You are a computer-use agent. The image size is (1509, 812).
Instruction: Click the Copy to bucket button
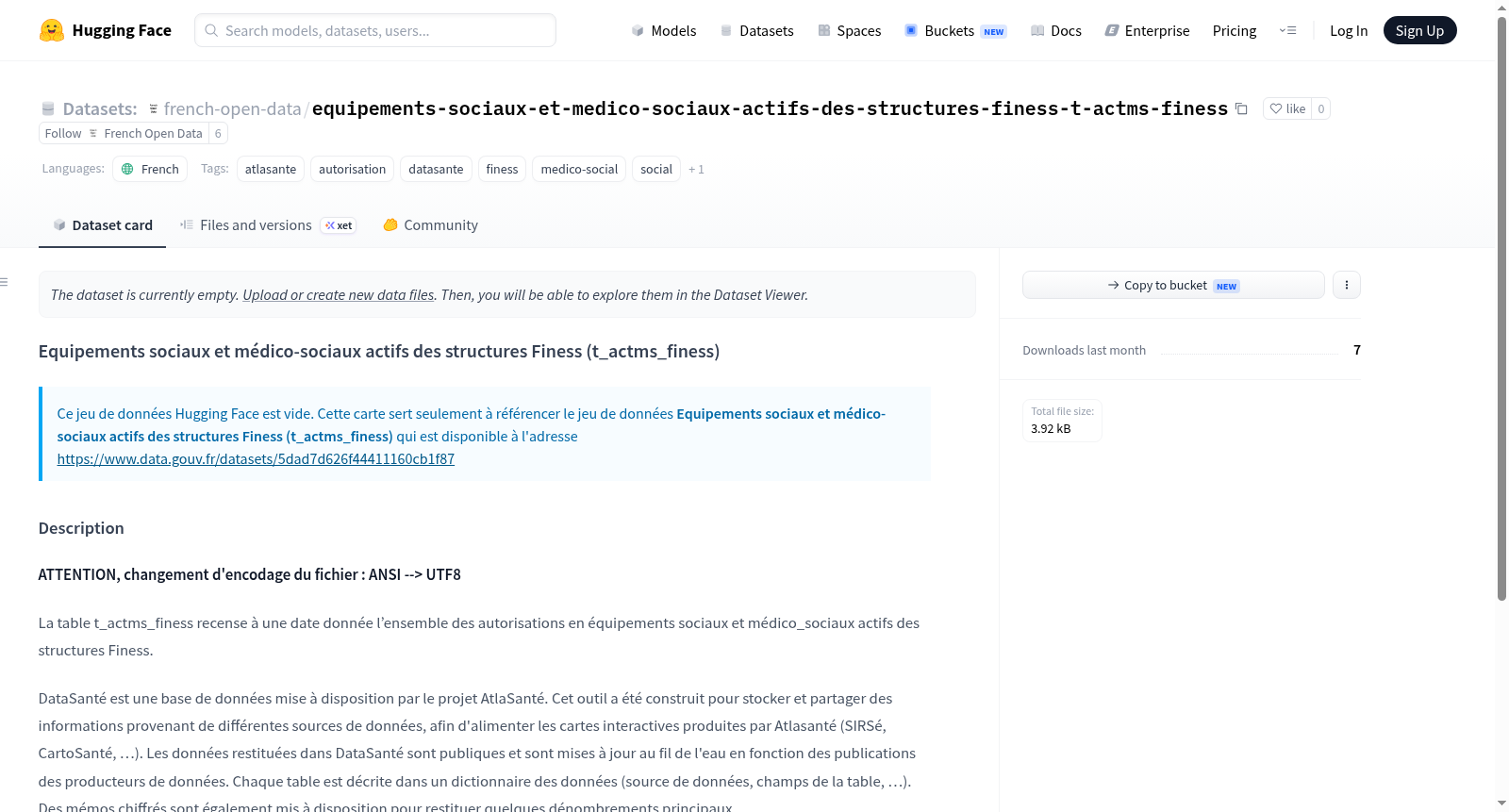(x=1173, y=285)
